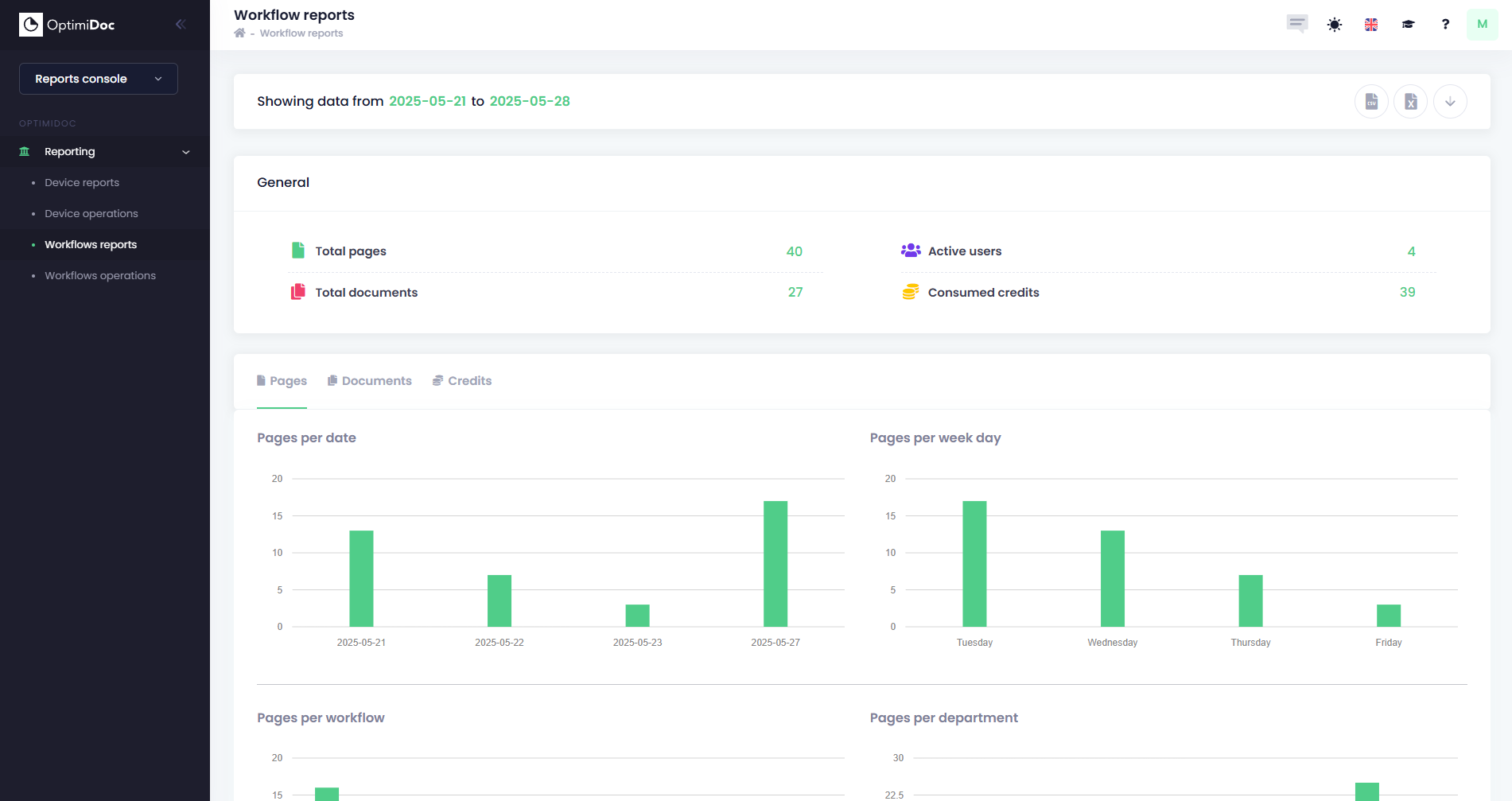Click the home breadcrumb icon
Image resolution: width=1512 pixels, height=801 pixels.
[x=239, y=33]
